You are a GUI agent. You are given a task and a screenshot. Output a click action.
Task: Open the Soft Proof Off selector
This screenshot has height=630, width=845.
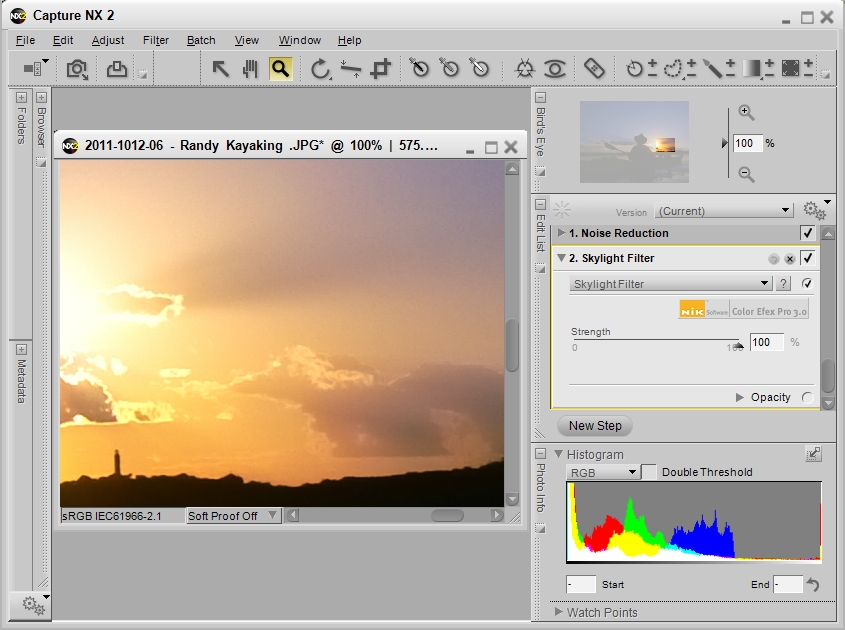(232, 516)
